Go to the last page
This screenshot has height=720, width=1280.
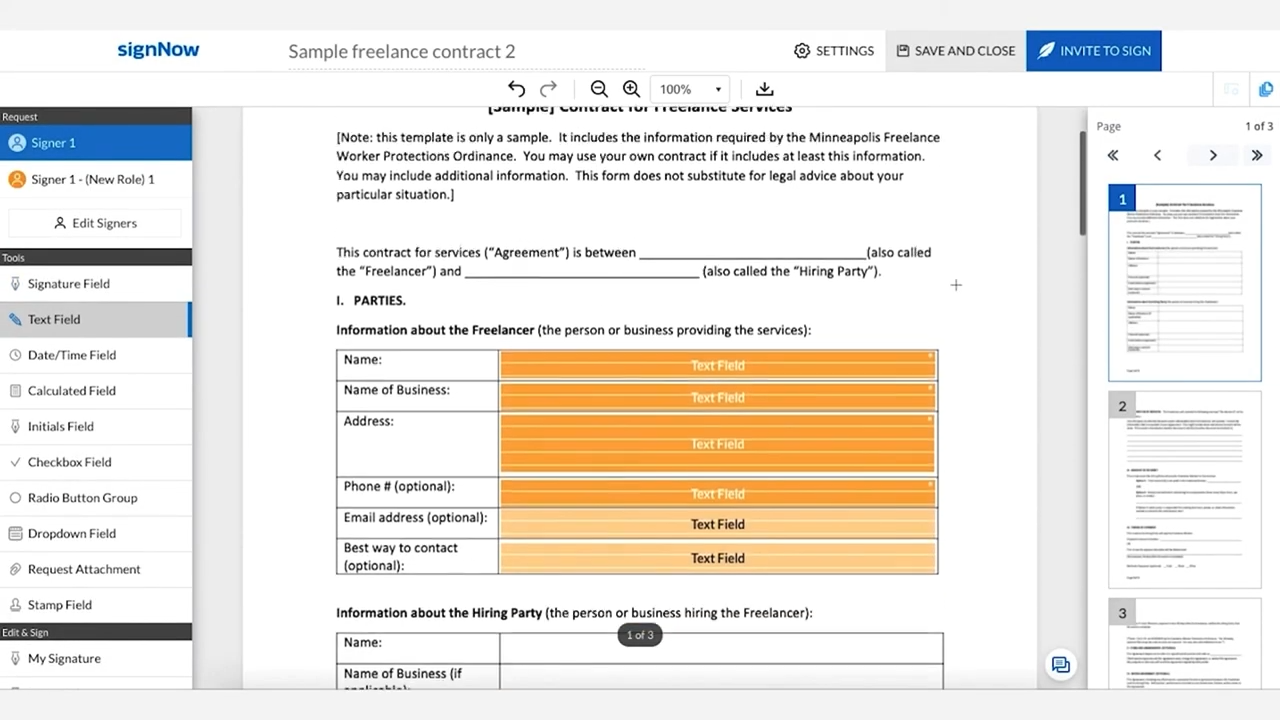pos(1257,155)
